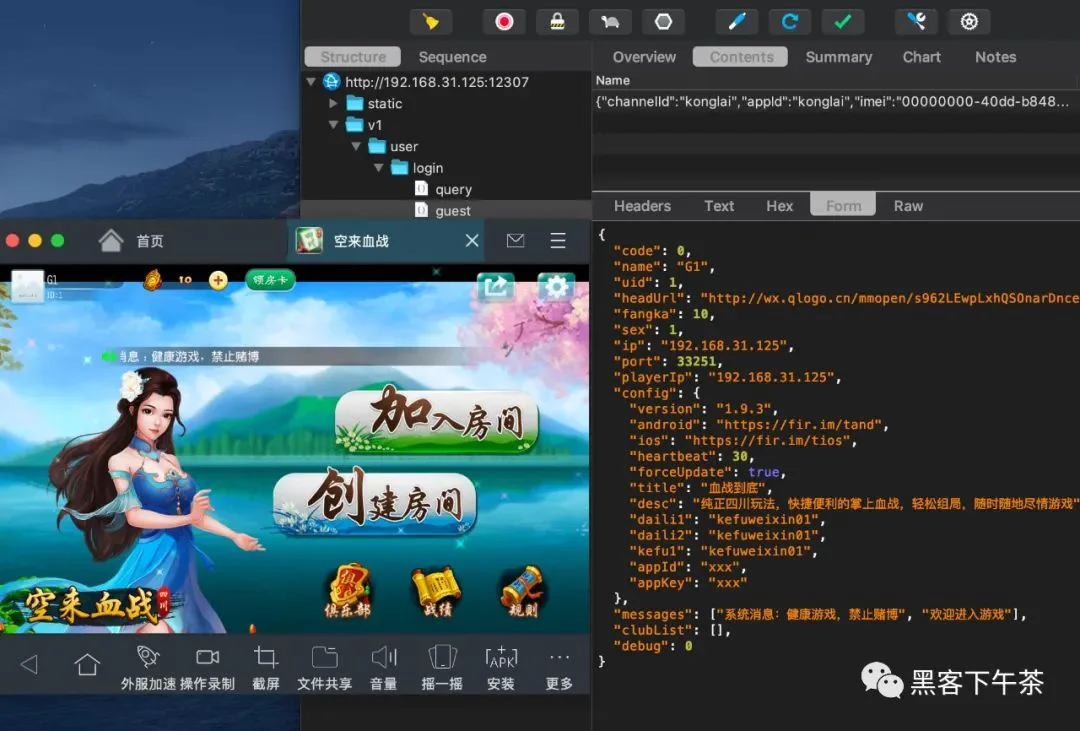The image size is (1080, 731).
Task: Click the "version": "1.9.3" JSON line
Action: [x=703, y=409]
